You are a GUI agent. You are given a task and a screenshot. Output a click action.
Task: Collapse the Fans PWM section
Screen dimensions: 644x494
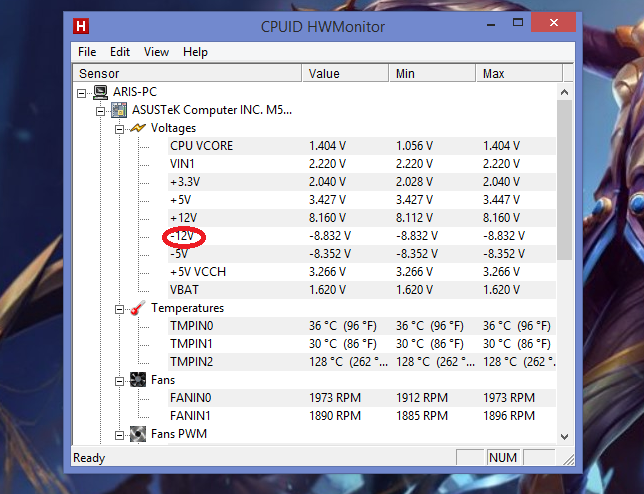[x=120, y=436]
